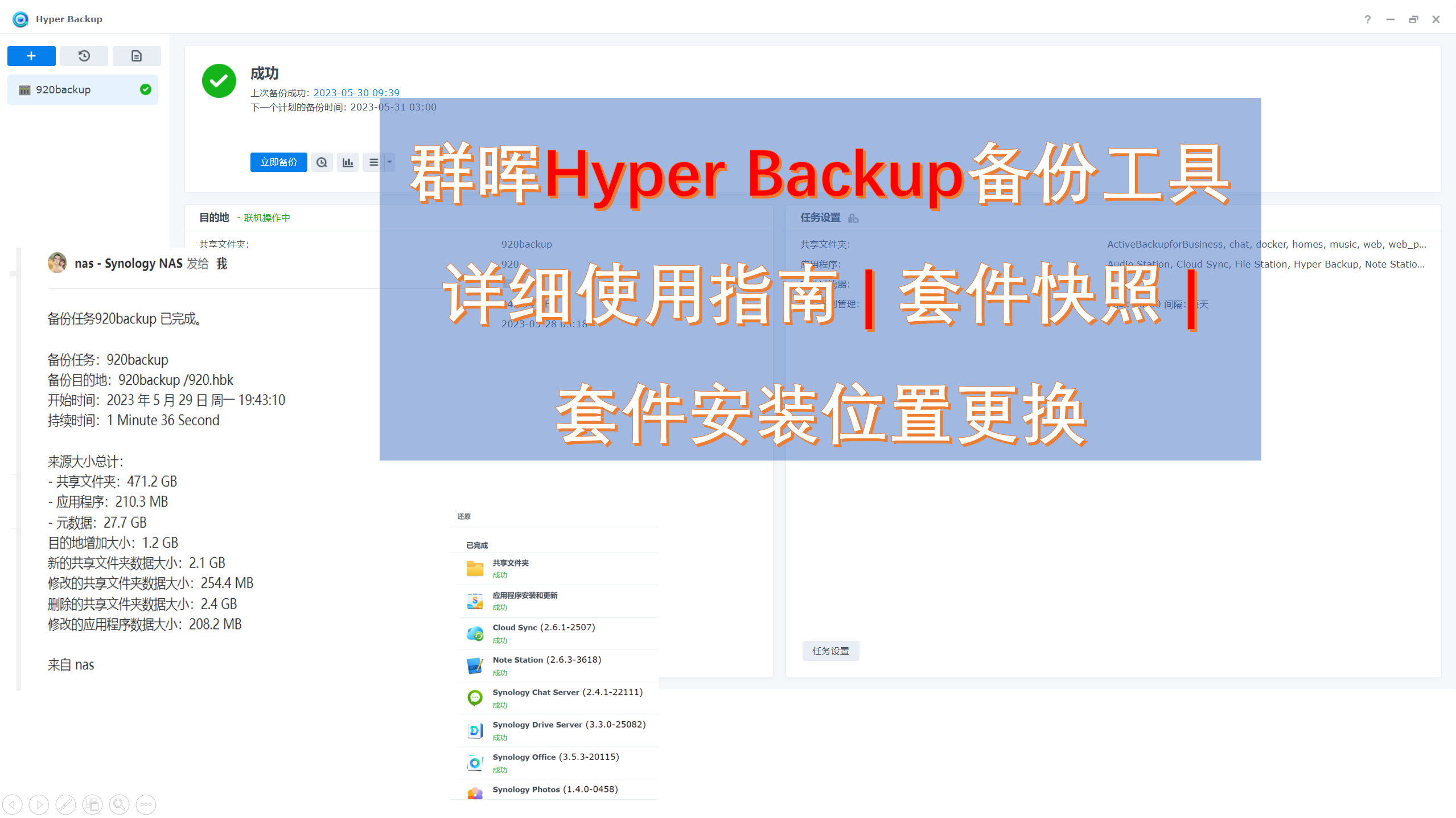Viewport: 1456px width, 818px height.
Task: Click the 920backup task in sidebar
Action: click(83, 89)
